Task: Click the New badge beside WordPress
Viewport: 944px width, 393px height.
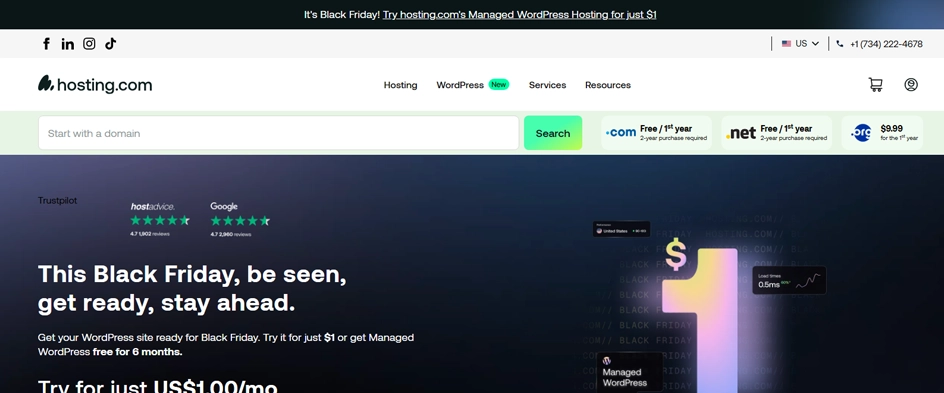Action: (x=498, y=84)
